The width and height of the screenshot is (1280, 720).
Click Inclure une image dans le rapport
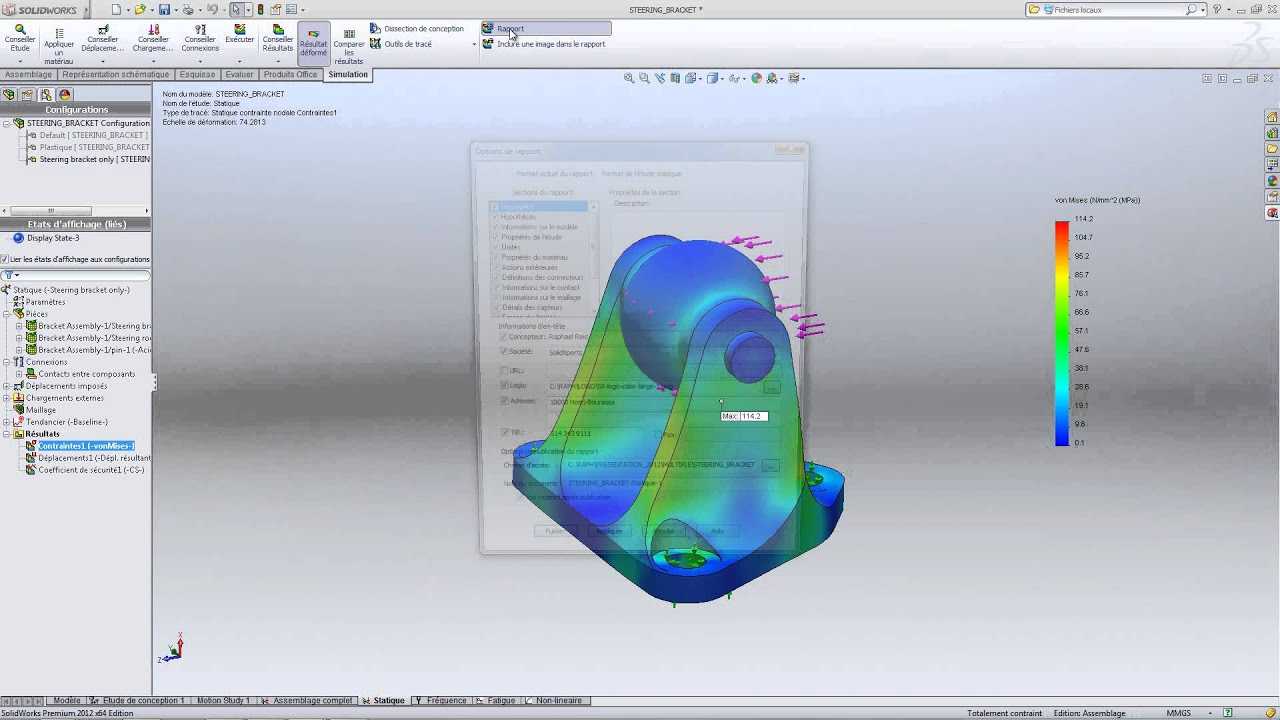[550, 44]
